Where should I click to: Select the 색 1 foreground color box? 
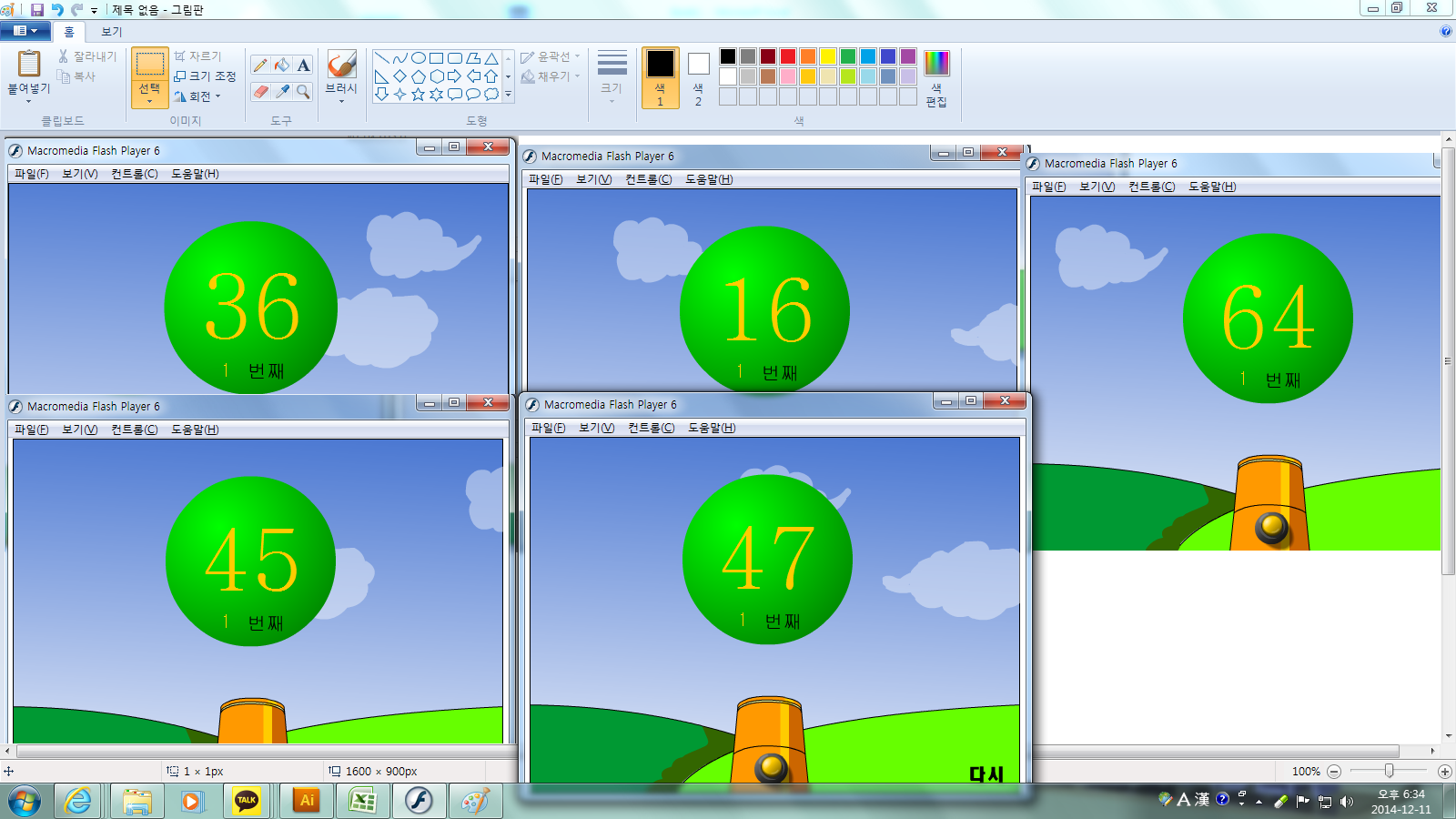tap(661, 77)
